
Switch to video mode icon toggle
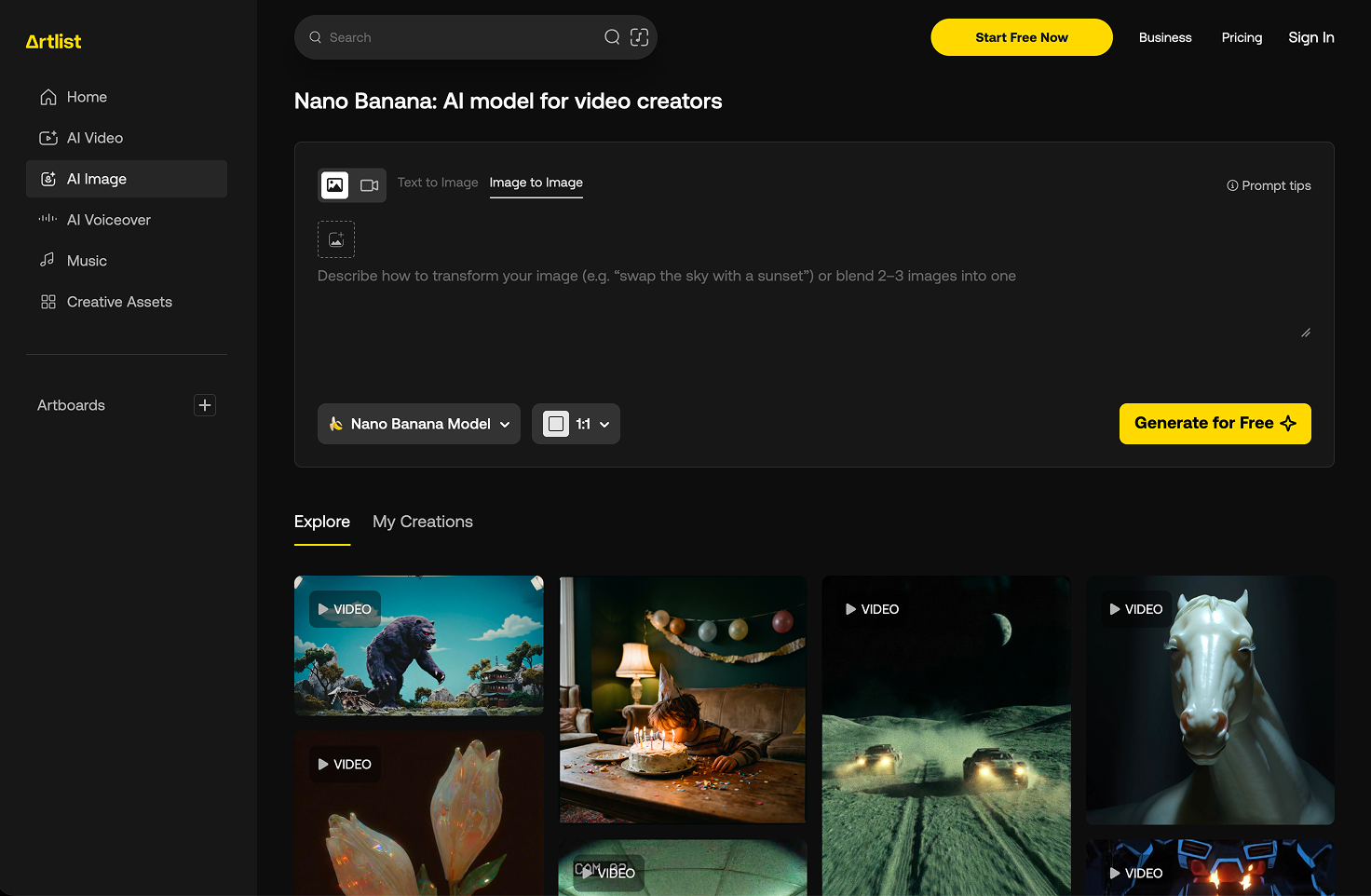point(369,185)
